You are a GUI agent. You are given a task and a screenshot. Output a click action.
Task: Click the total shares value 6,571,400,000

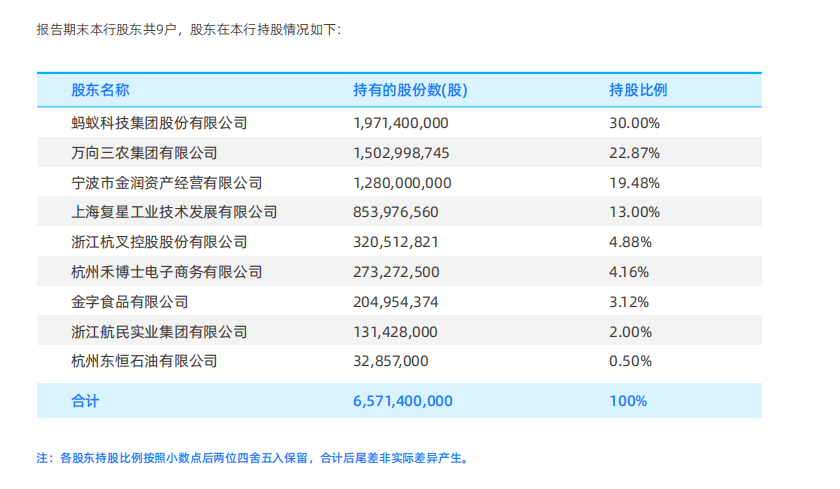pos(403,401)
